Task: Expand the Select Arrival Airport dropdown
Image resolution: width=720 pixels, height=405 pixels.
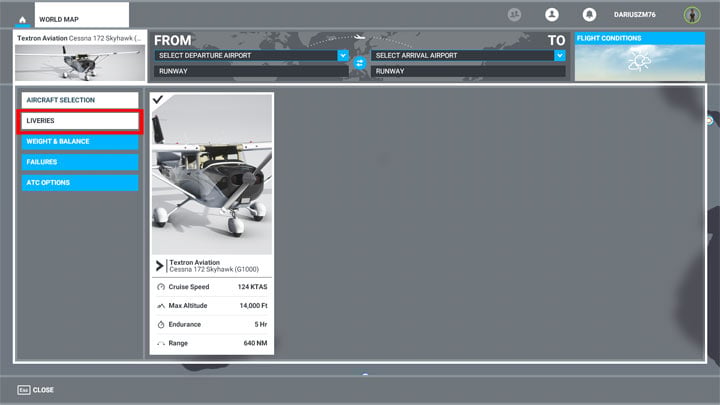Action: (x=461, y=56)
